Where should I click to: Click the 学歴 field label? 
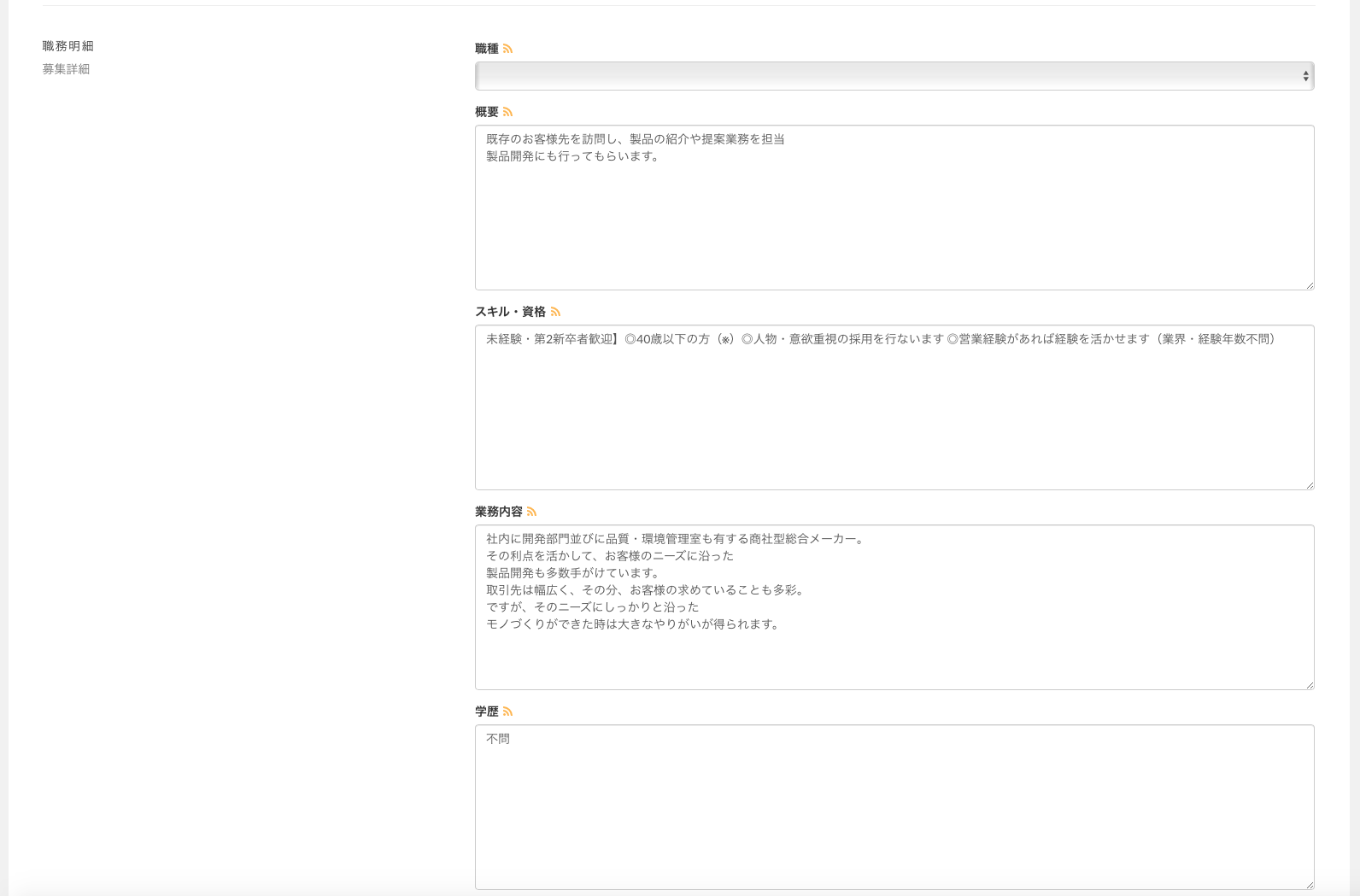click(x=486, y=712)
